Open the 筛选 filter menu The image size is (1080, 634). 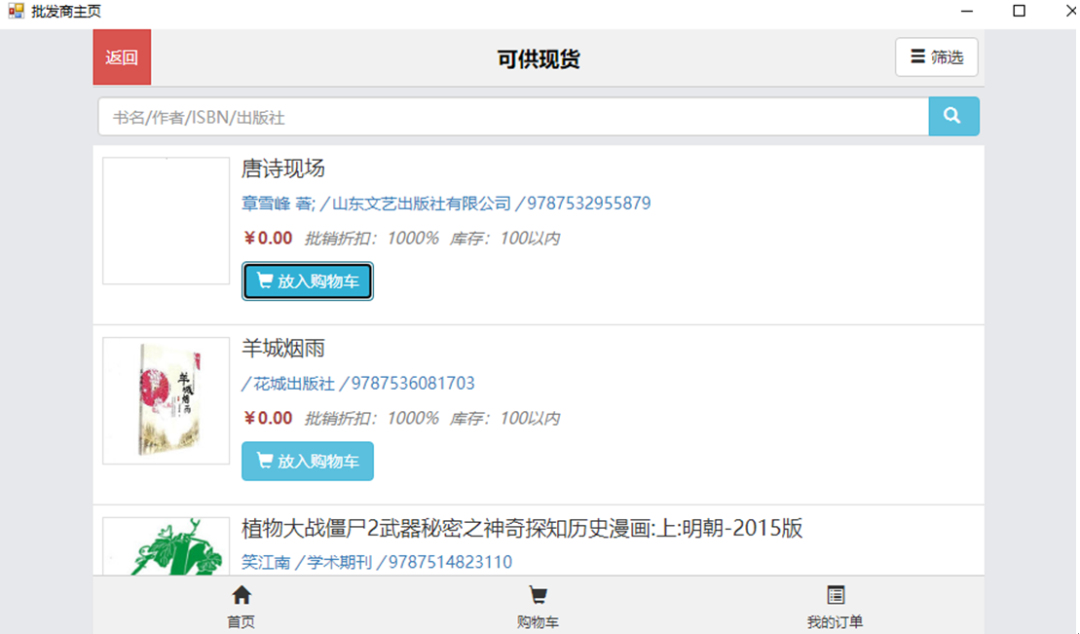pos(937,57)
